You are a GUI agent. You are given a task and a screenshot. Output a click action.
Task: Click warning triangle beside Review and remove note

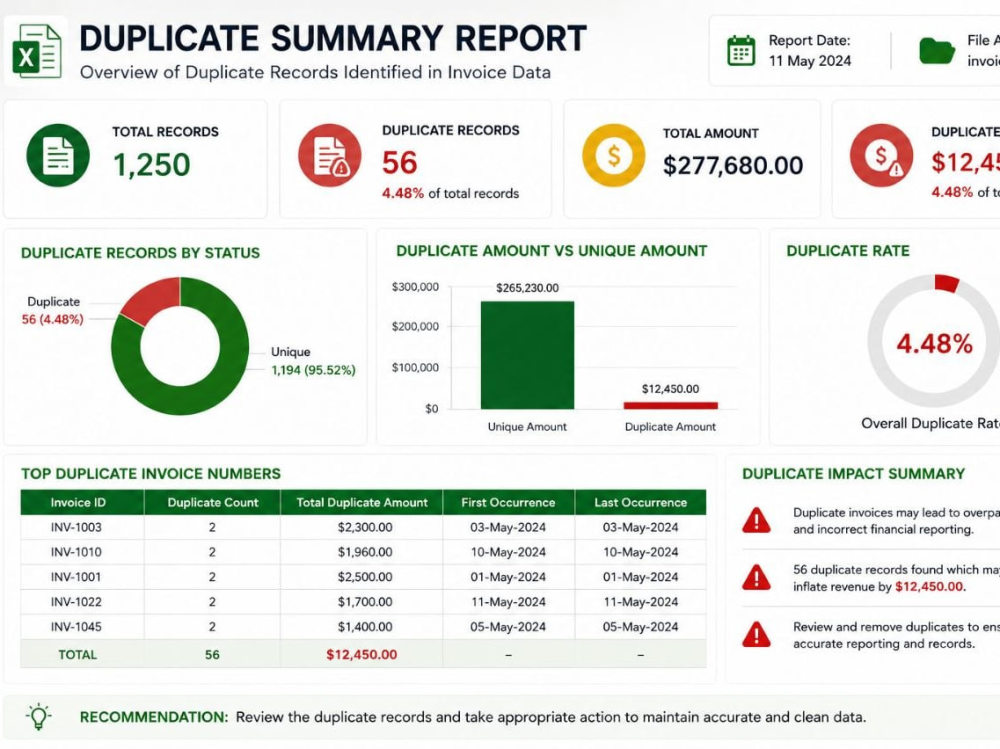(756, 635)
